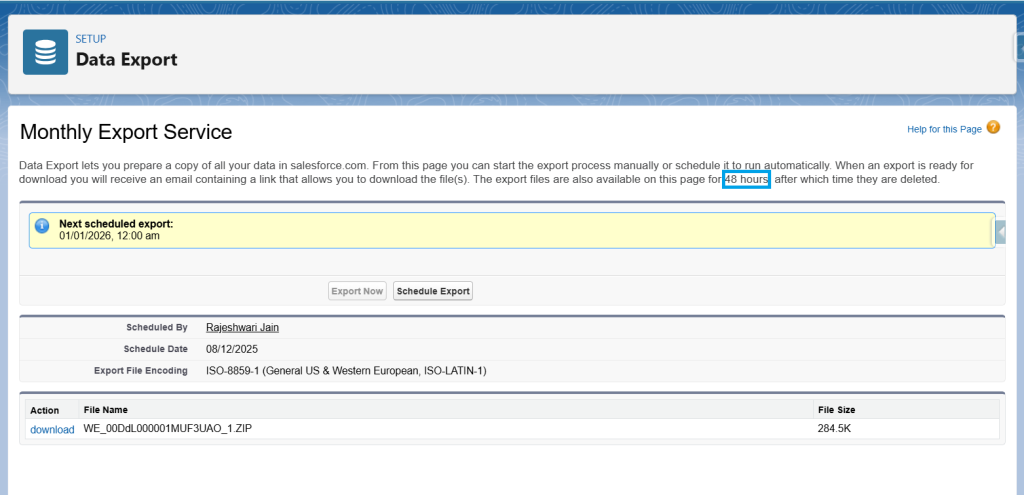
Task: Open Help for this Page link
Action: pos(944,129)
